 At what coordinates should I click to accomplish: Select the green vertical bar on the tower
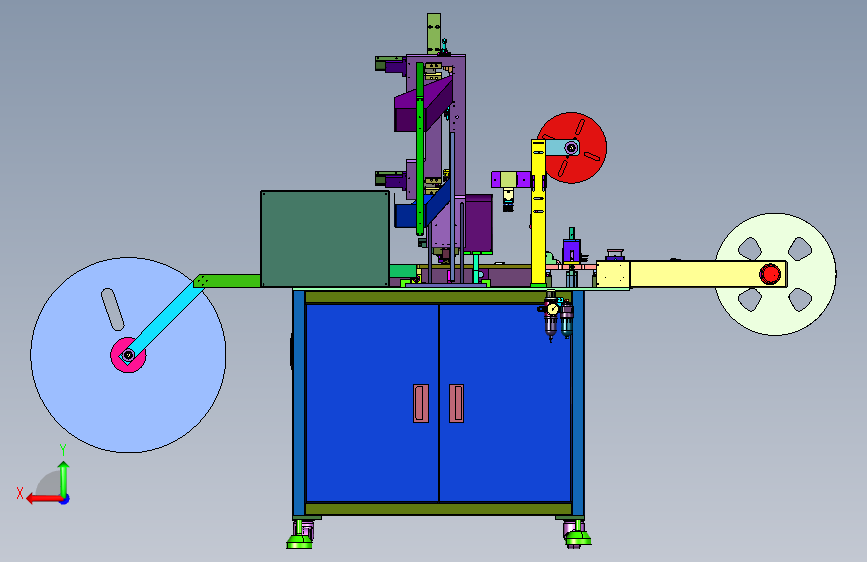click(420, 148)
